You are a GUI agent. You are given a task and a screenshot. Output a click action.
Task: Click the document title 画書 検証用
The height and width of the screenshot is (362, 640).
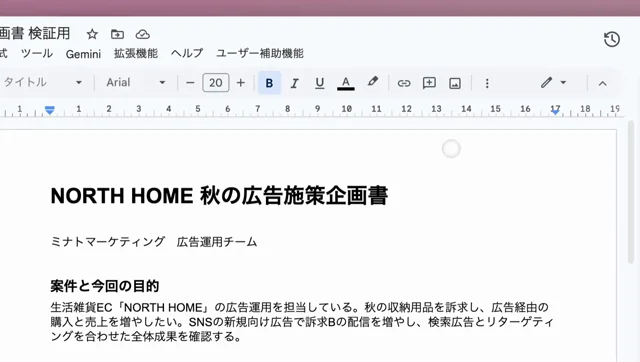(35, 33)
